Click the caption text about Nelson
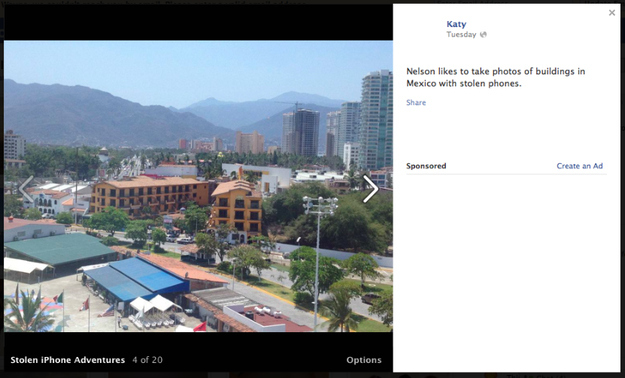This screenshot has width=625, height=378. (495, 77)
